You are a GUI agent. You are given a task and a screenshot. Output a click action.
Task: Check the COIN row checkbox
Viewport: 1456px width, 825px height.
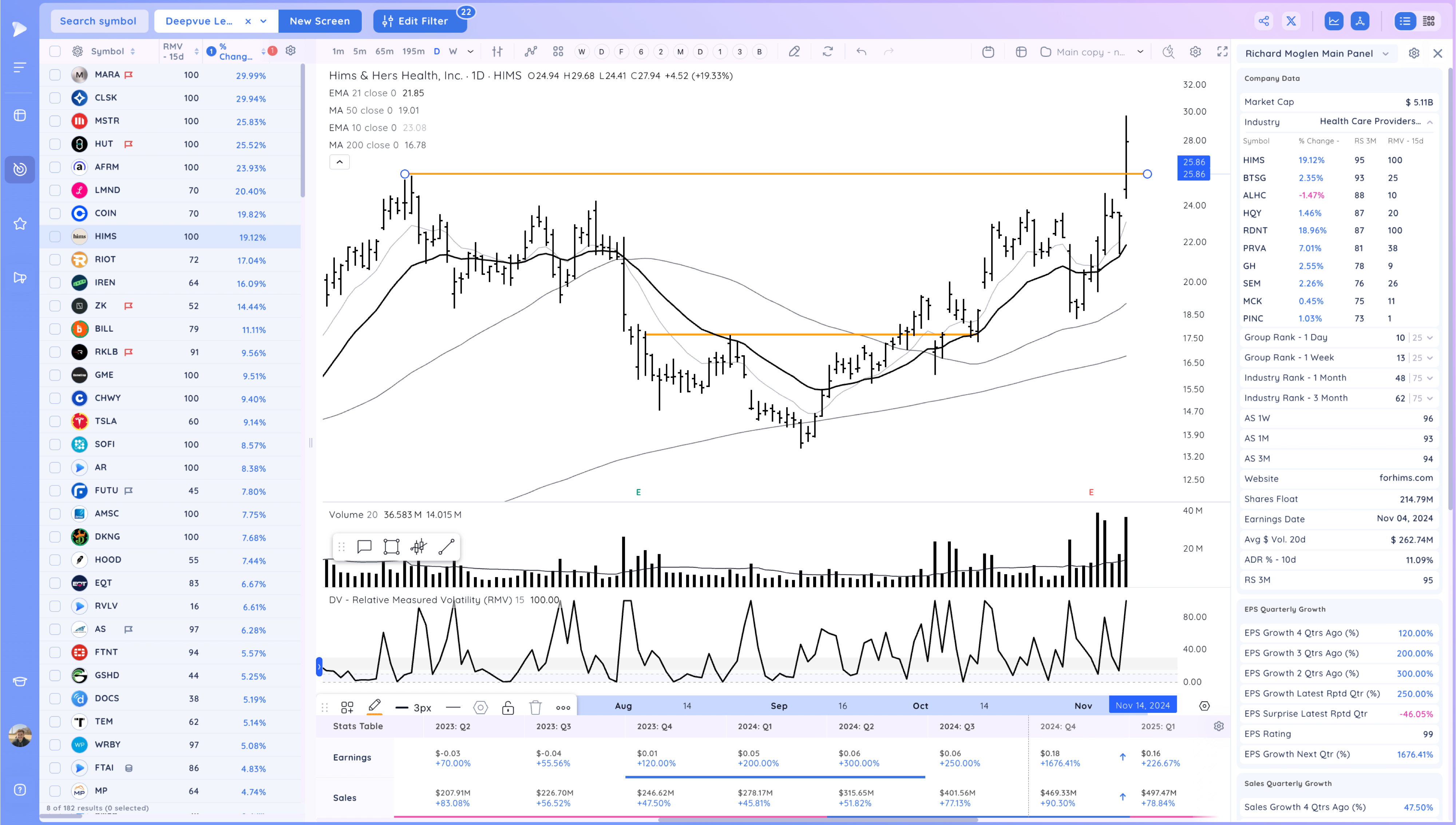pos(55,214)
